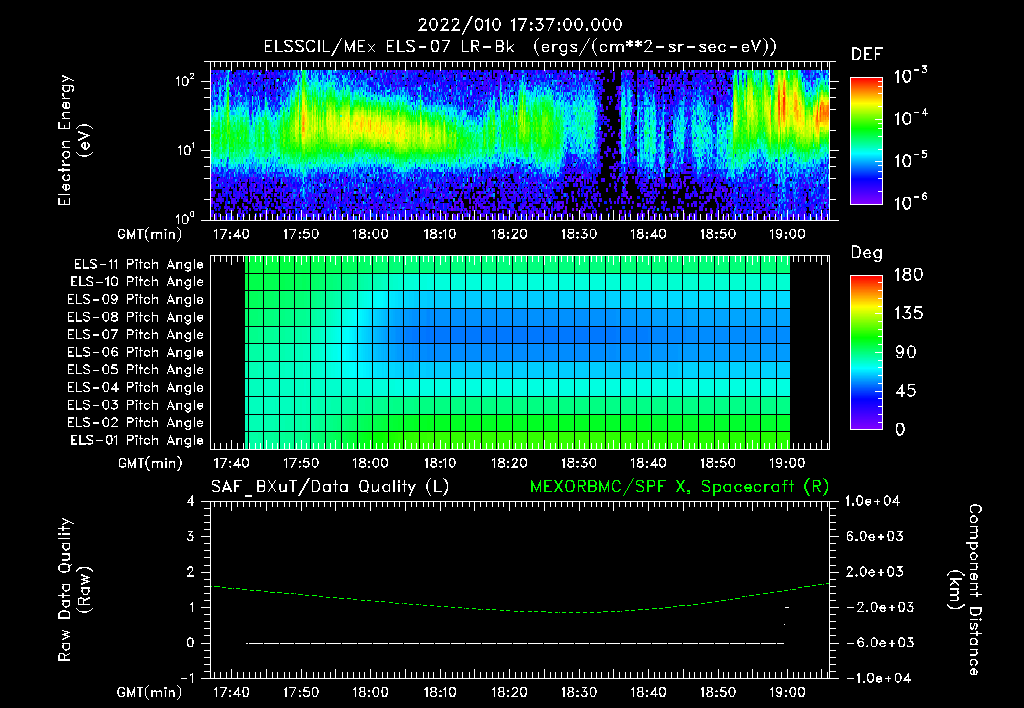Click inside the pitch angle grid panel
1024x708 pixels.
(520, 352)
